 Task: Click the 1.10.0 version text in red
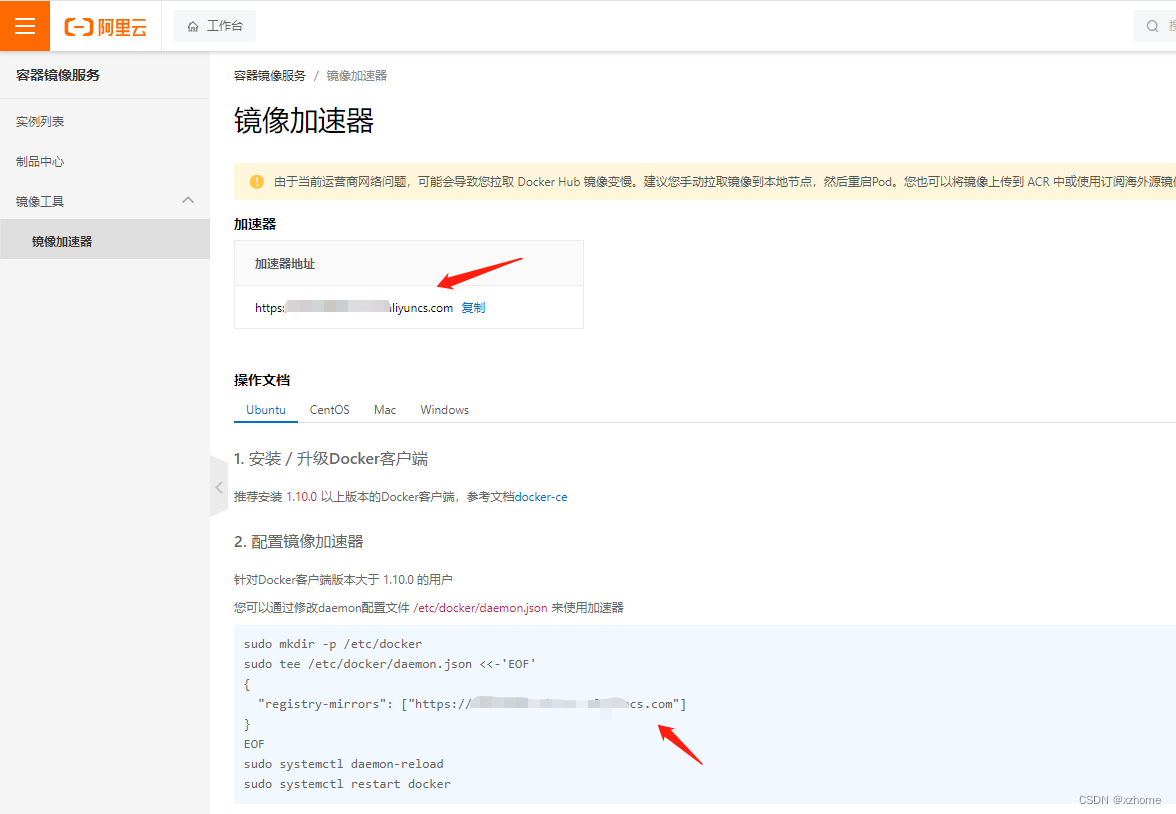(x=302, y=497)
